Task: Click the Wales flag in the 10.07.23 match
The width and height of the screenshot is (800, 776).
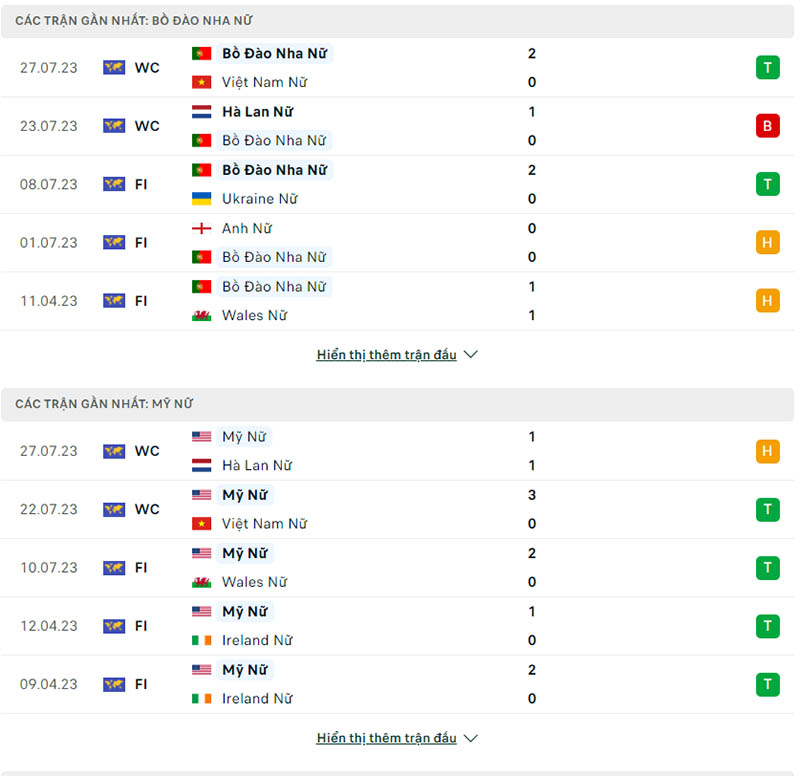Action: 202,582
